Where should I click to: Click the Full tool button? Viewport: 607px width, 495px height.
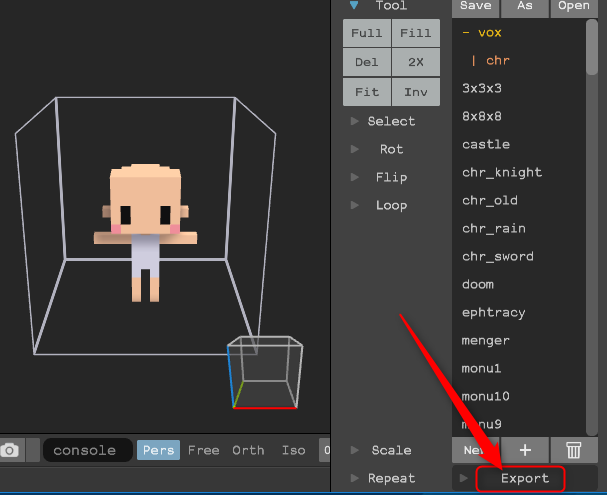pos(367,33)
